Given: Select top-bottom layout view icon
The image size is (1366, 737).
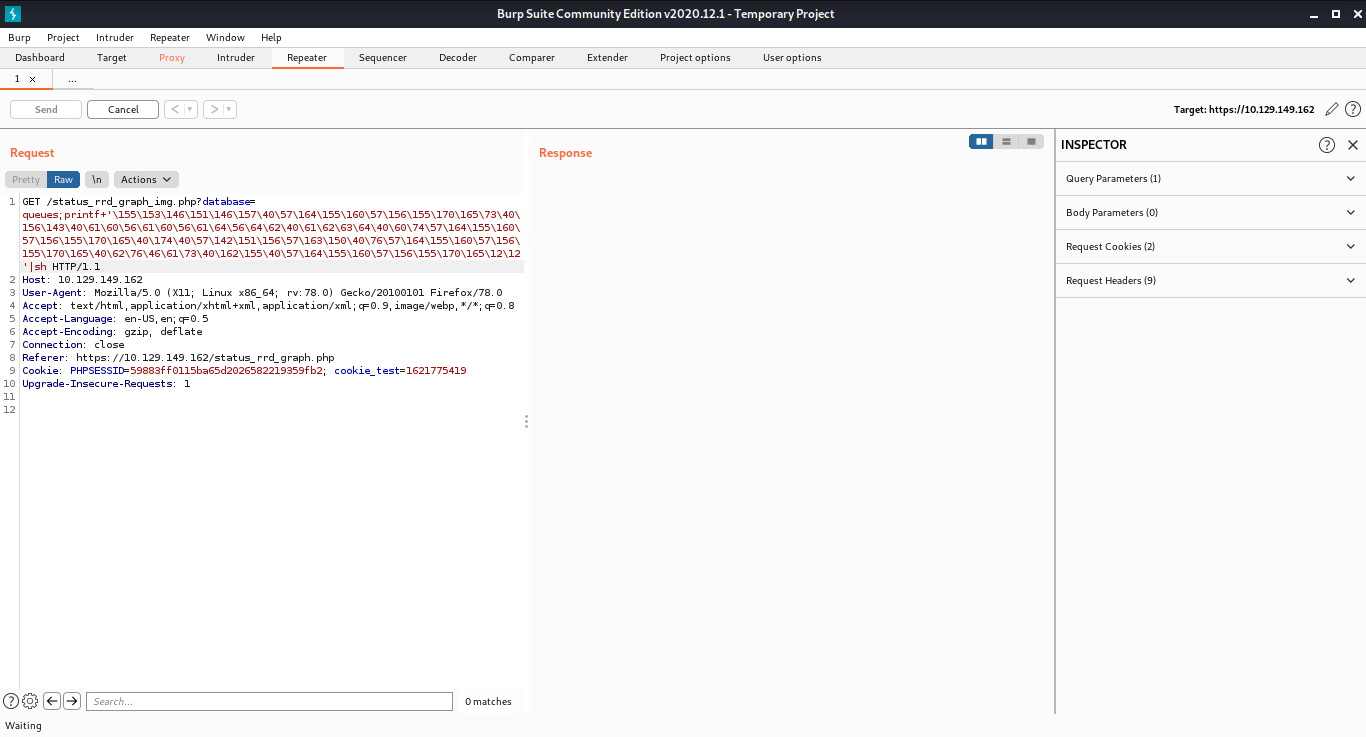Looking at the screenshot, I should 1007,142.
